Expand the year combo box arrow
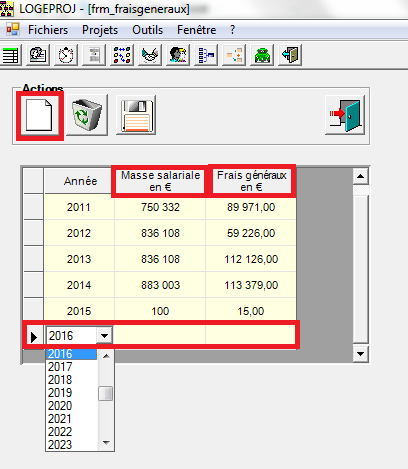408x469 pixels. (x=104, y=335)
